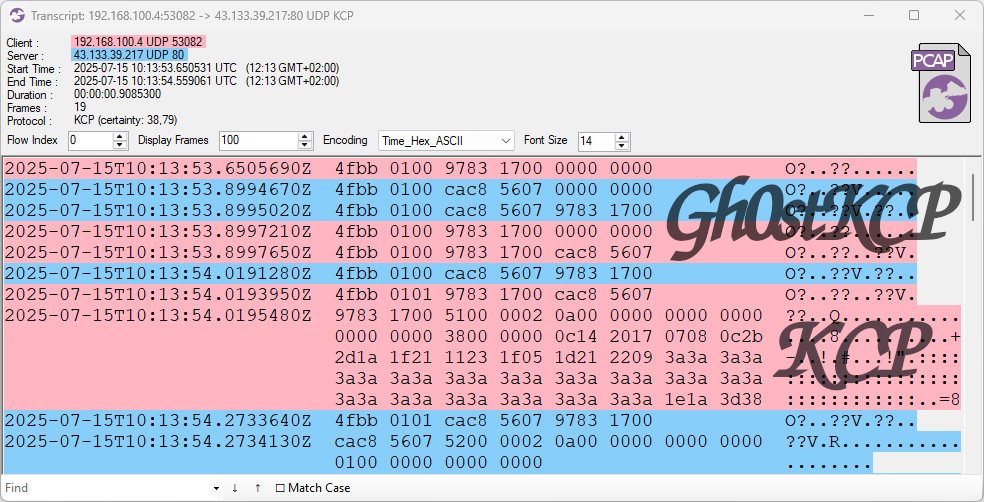Viewport: 984px width, 502px height.
Task: Open the Find history dropdown arrow
Action: click(217, 488)
